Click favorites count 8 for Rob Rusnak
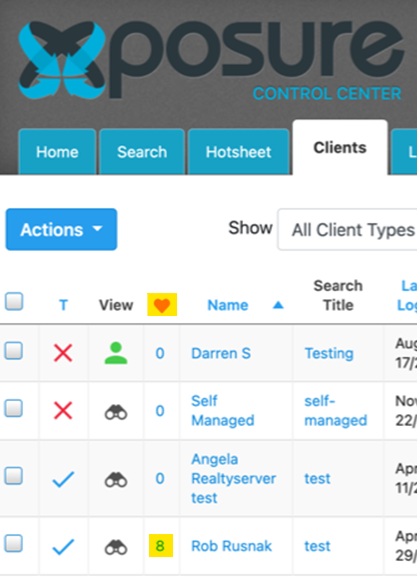 pos(161,546)
